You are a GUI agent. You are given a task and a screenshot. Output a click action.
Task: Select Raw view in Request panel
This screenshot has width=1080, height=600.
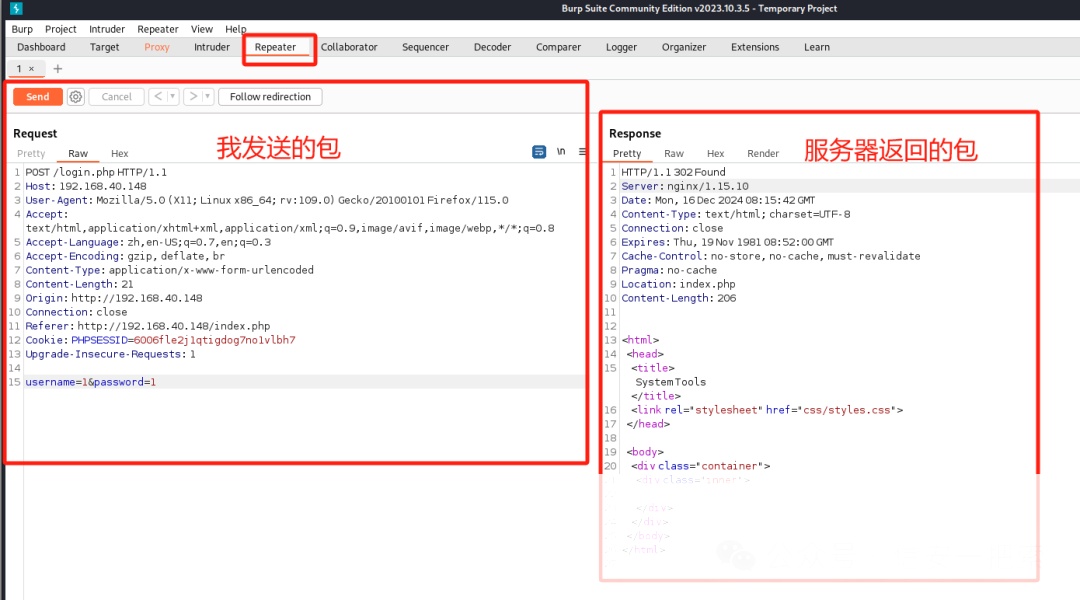pos(78,154)
